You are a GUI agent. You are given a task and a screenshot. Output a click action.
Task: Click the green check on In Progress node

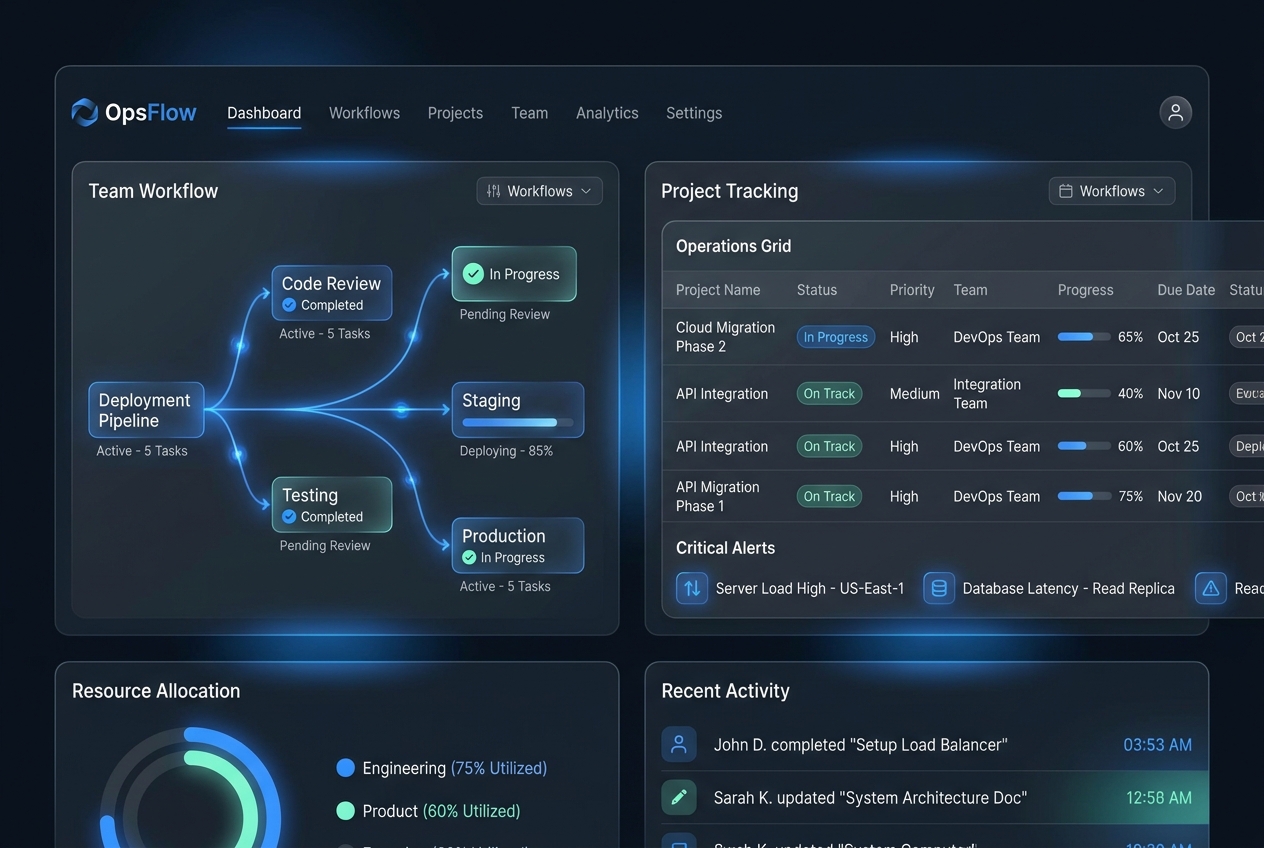(473, 273)
